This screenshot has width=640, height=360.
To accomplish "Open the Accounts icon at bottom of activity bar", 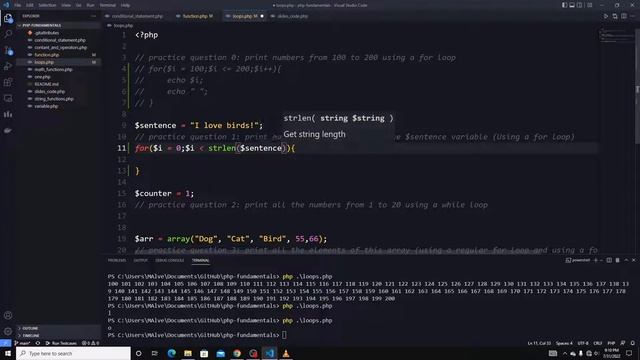I will pos(8,315).
